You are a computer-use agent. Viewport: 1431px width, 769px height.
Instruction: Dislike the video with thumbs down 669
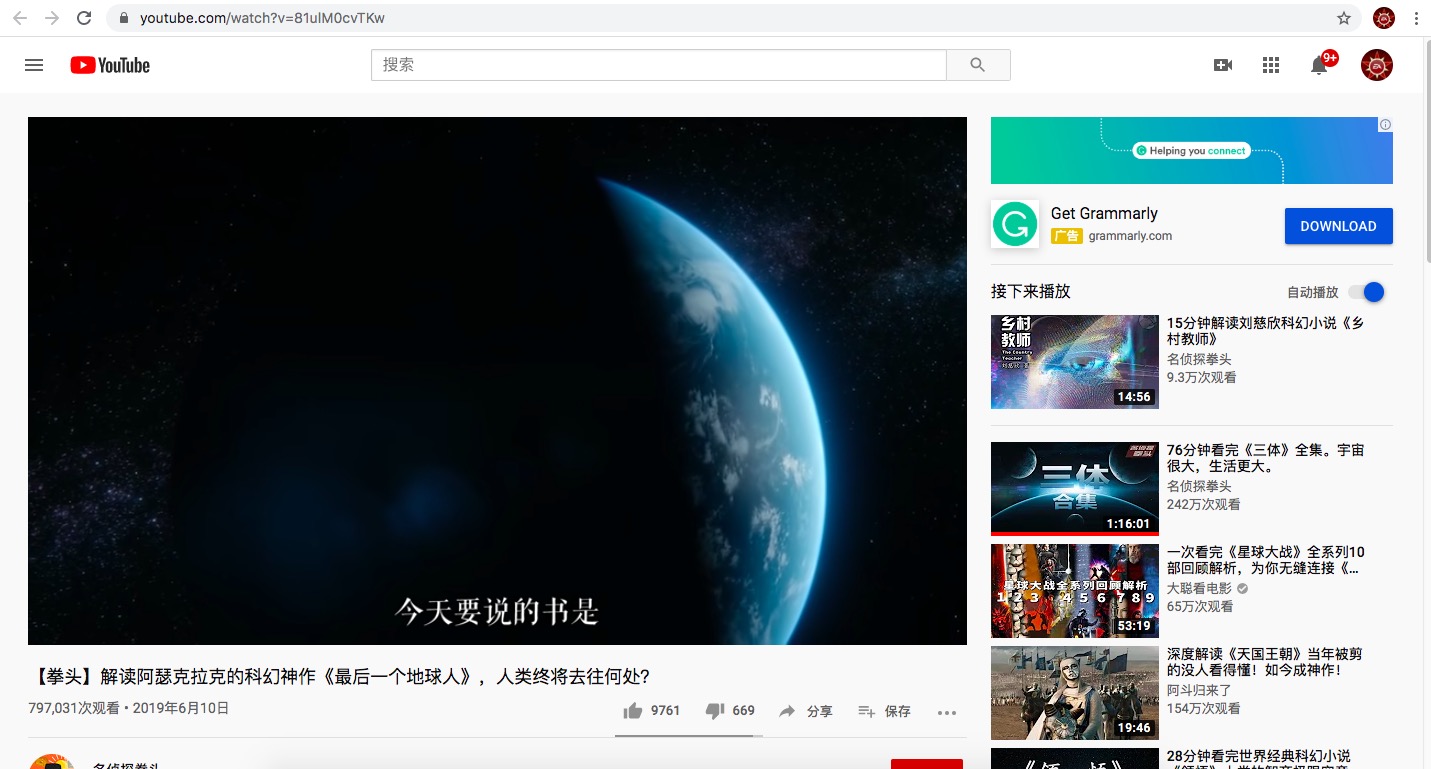[730, 711]
